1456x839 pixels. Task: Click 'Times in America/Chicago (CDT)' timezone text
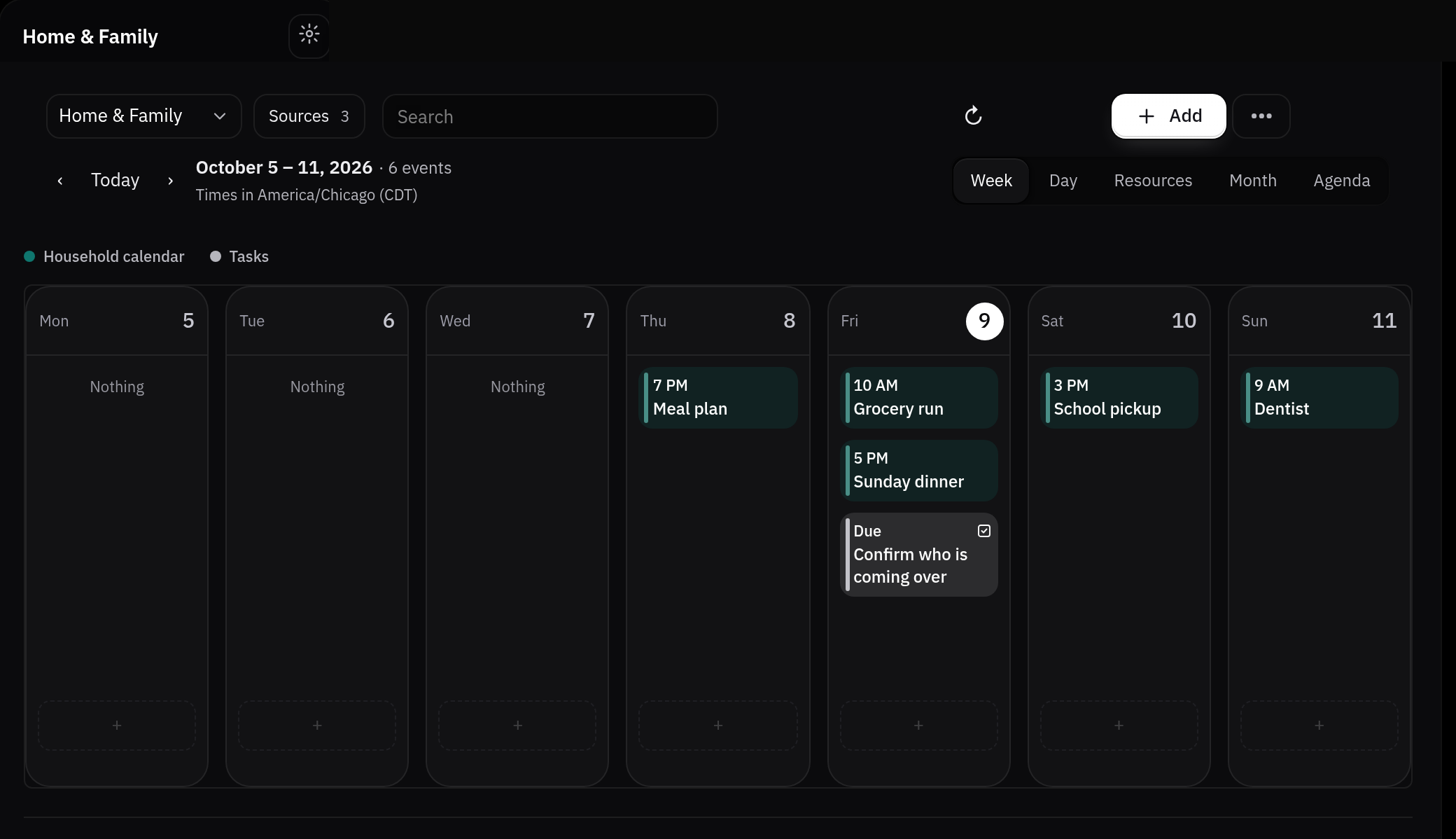pos(307,195)
